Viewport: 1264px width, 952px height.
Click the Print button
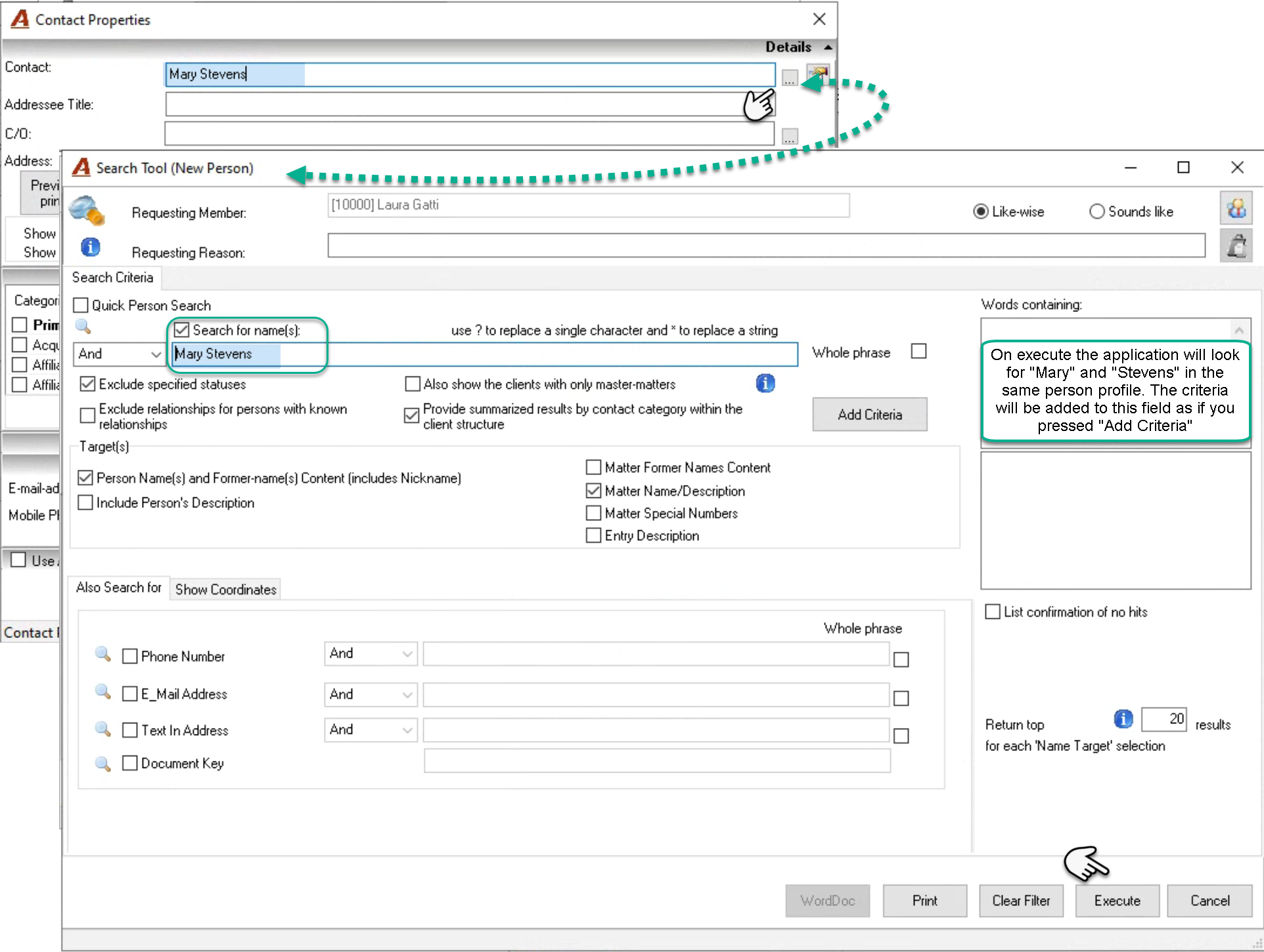click(924, 901)
